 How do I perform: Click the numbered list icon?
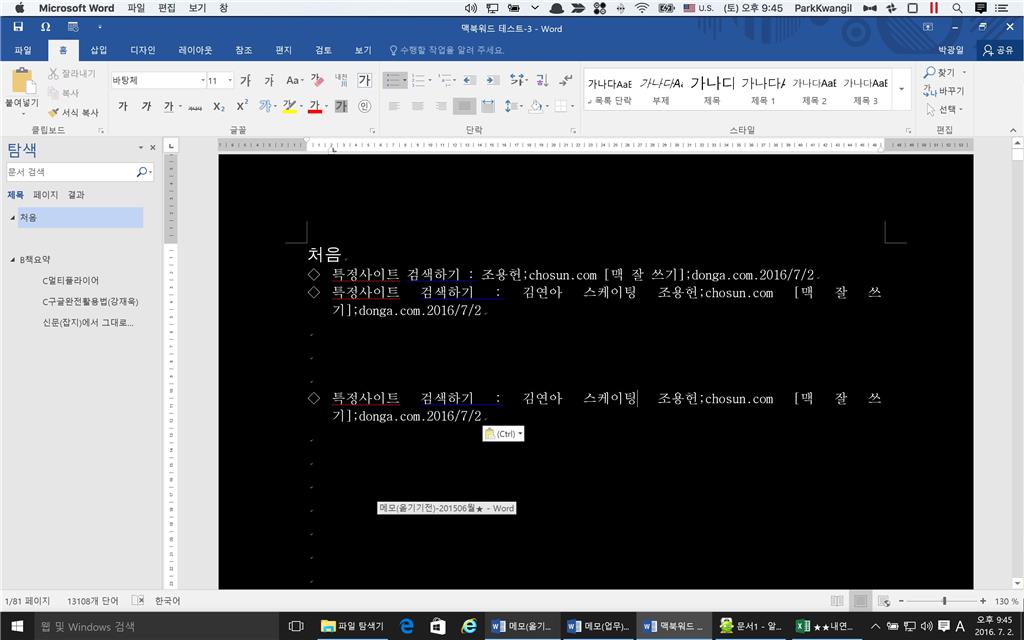click(x=419, y=80)
